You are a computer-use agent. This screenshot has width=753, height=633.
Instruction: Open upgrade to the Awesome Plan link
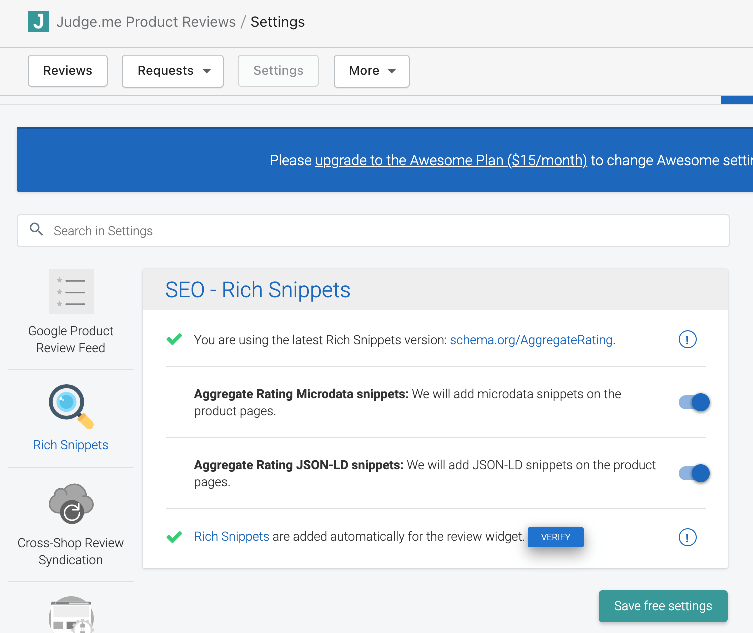451,160
